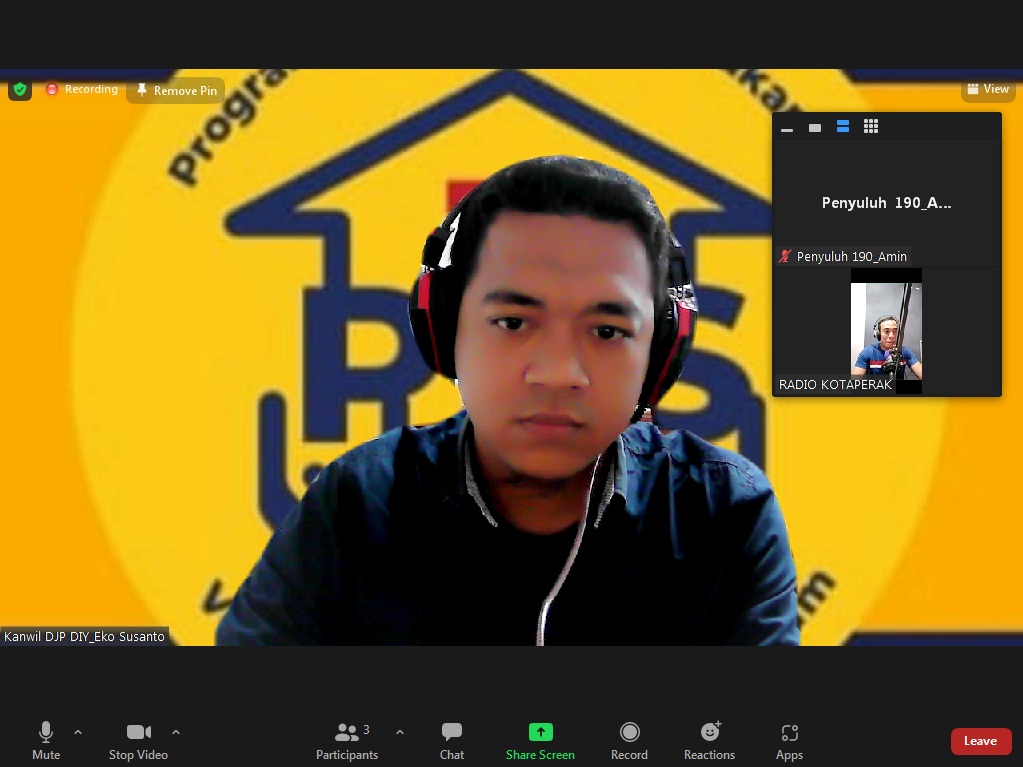
Task: Open the Reactions menu
Action: pos(709,740)
